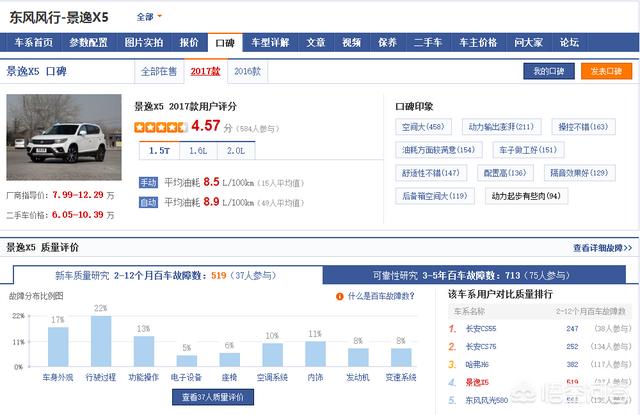Open the 文章 navigation tab
This screenshot has height=415, width=640.
pos(316,42)
